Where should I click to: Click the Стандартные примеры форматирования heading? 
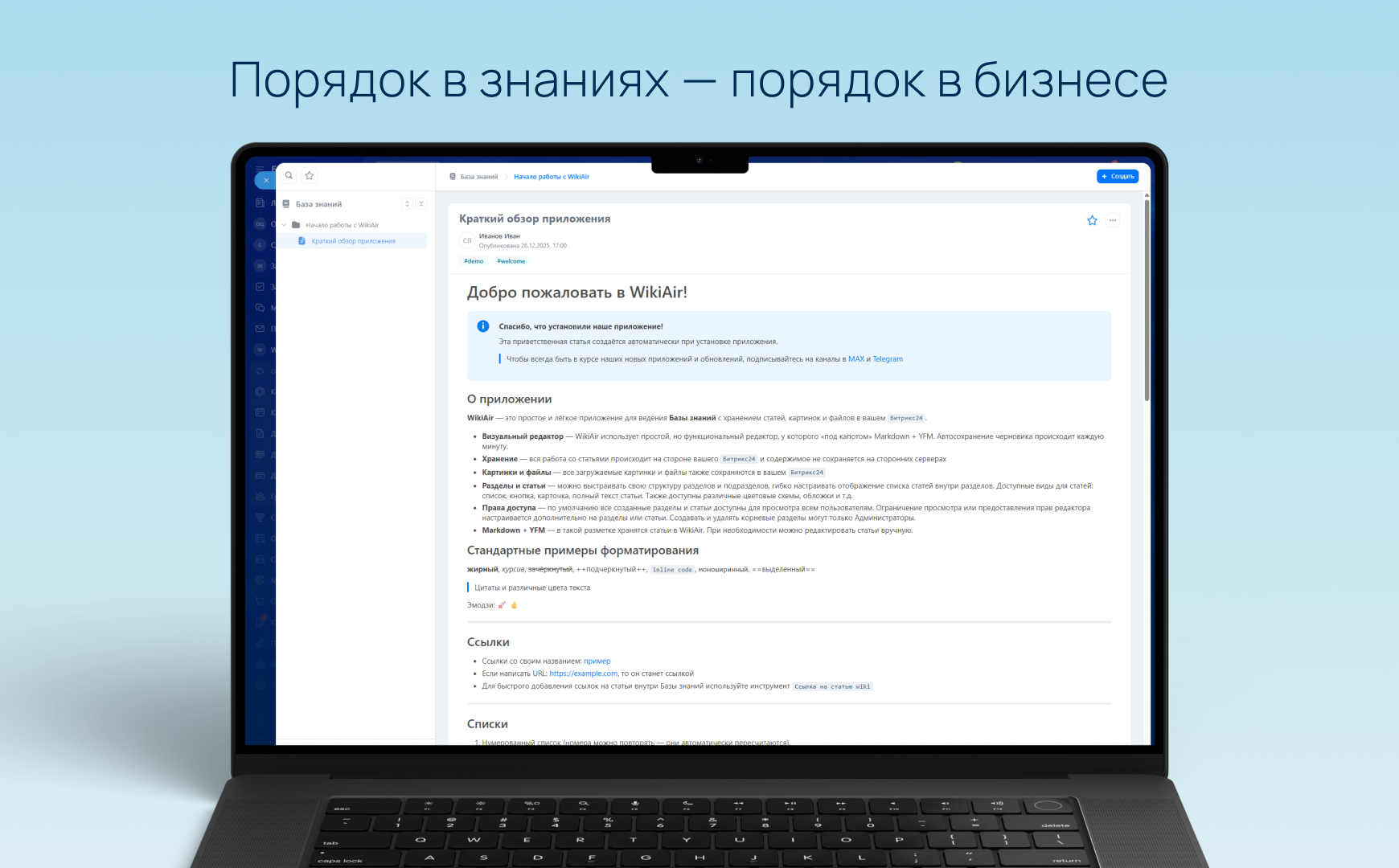(x=583, y=551)
